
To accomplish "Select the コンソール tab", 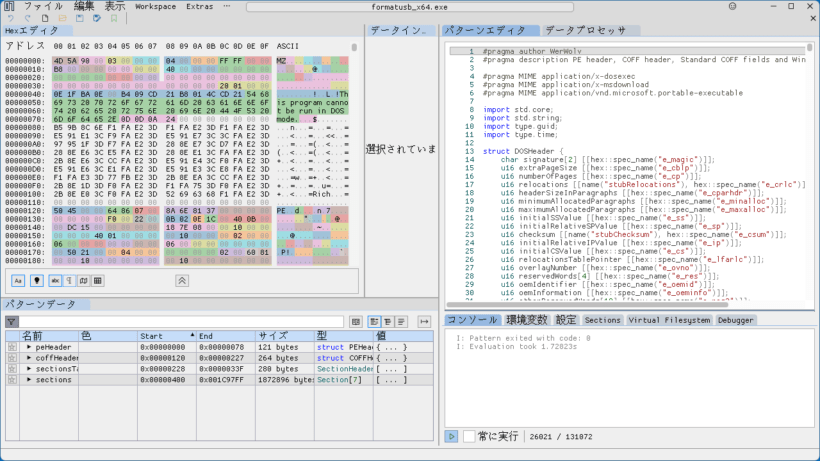I will tap(472, 320).
